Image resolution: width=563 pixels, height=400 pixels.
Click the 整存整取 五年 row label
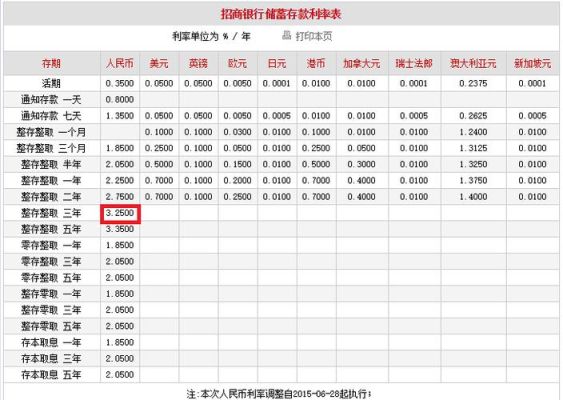tap(51, 229)
